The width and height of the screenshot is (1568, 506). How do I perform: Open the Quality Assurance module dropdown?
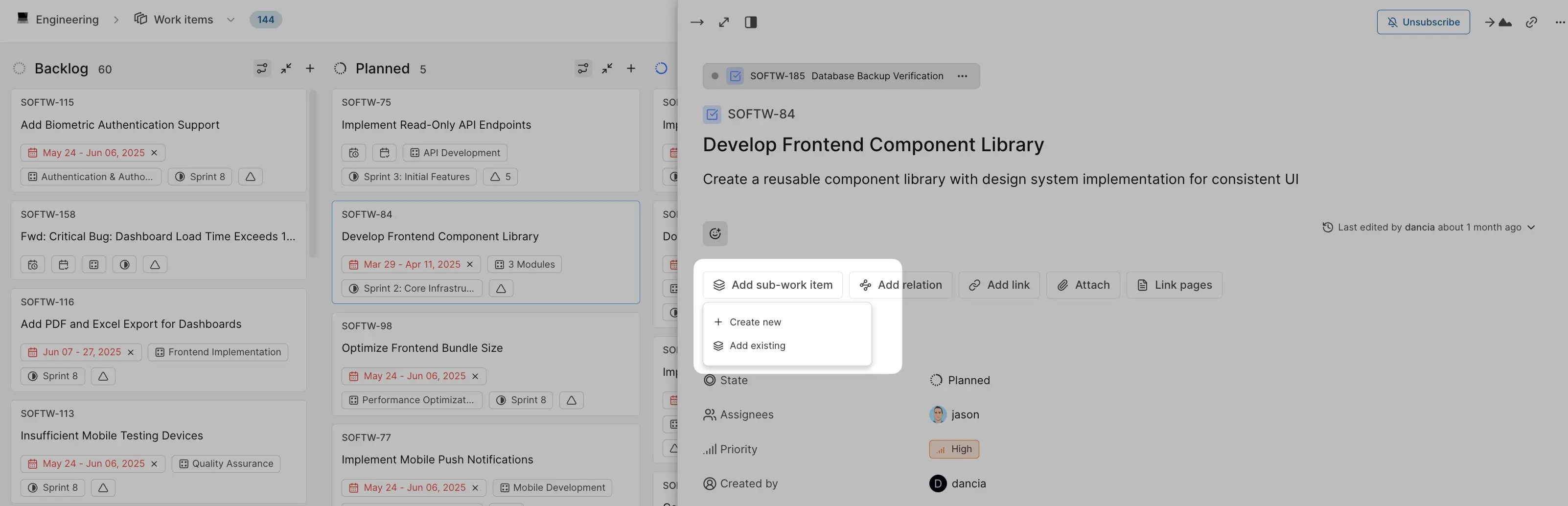[226, 463]
